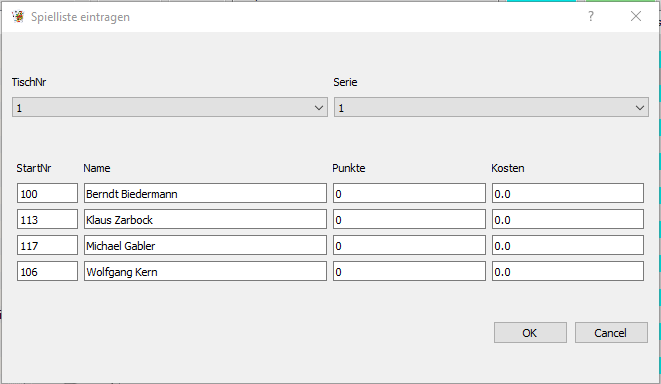Viewport: 661px width, 384px height.
Task: Click the Klaus Zarbock name field
Action: 205,219
